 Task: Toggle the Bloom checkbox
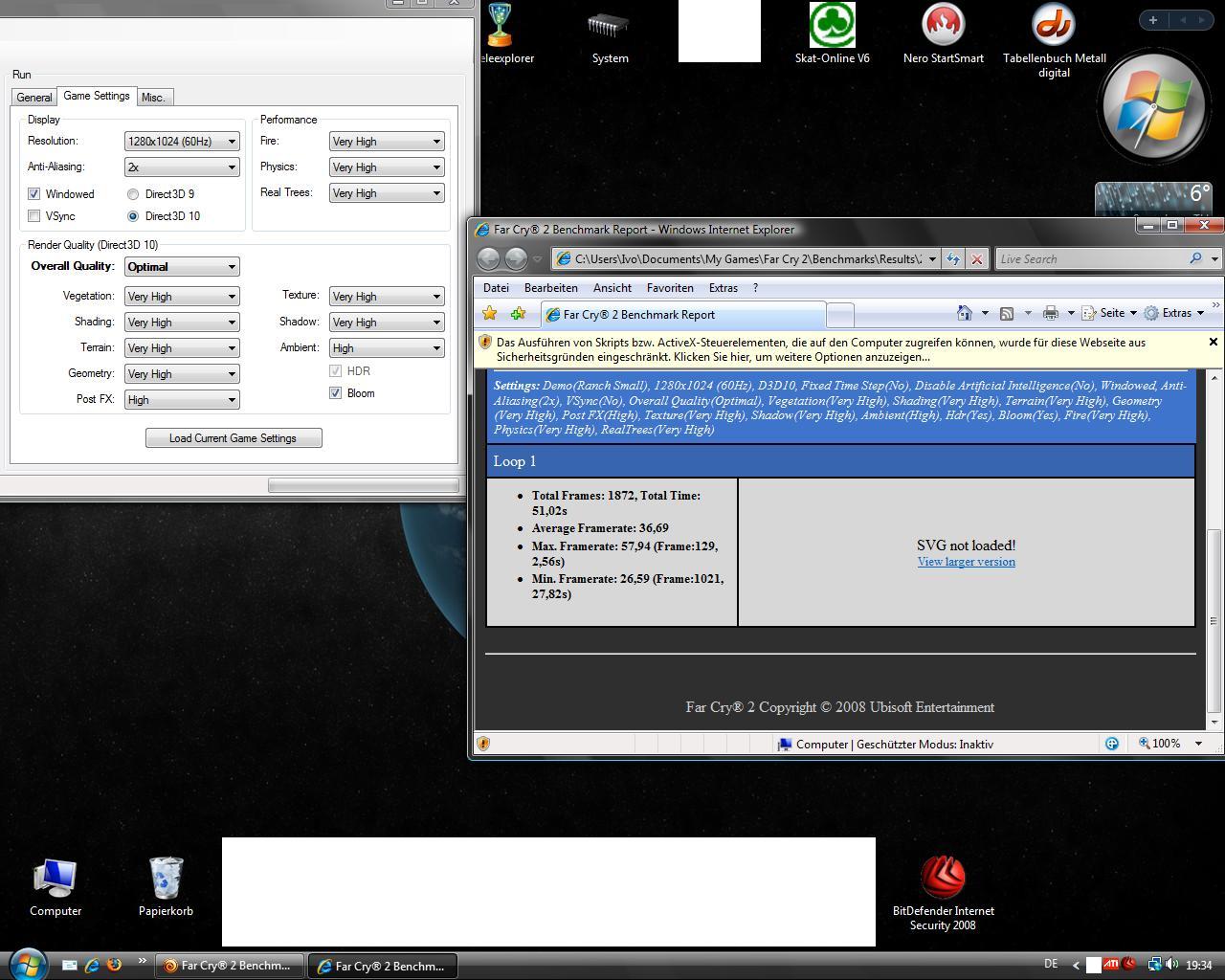[x=336, y=393]
